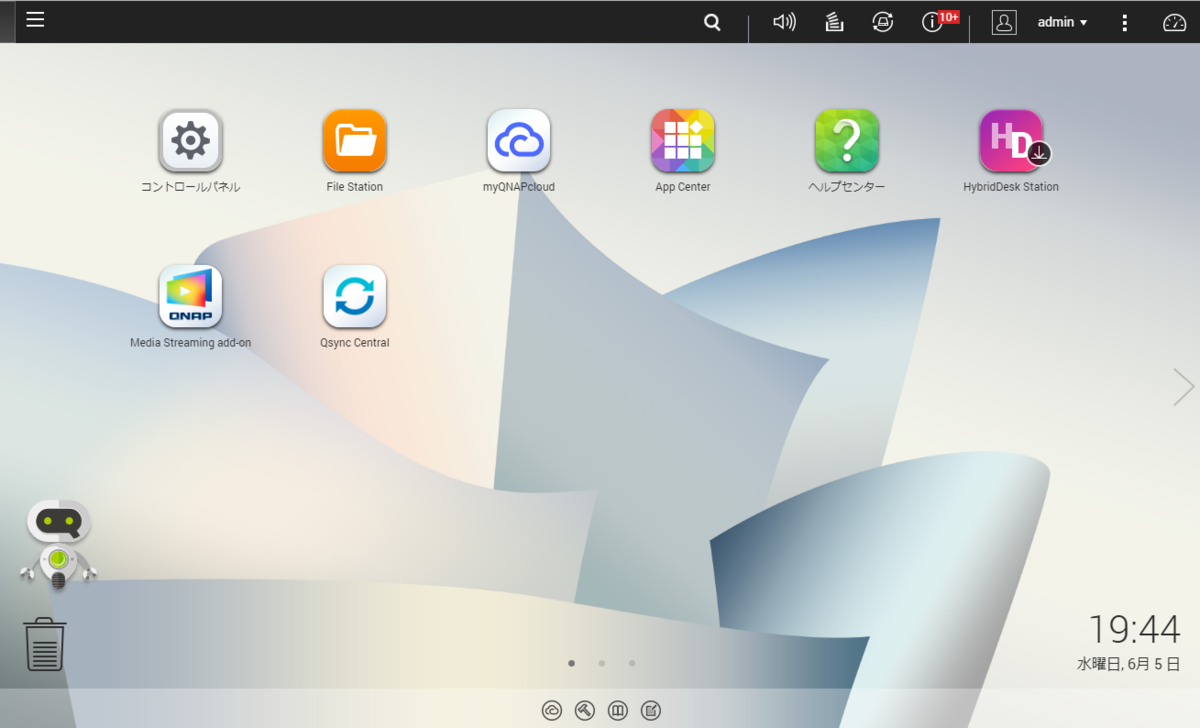This screenshot has width=1200, height=728.
Task: Open the volume control slider
Action: [x=784, y=21]
